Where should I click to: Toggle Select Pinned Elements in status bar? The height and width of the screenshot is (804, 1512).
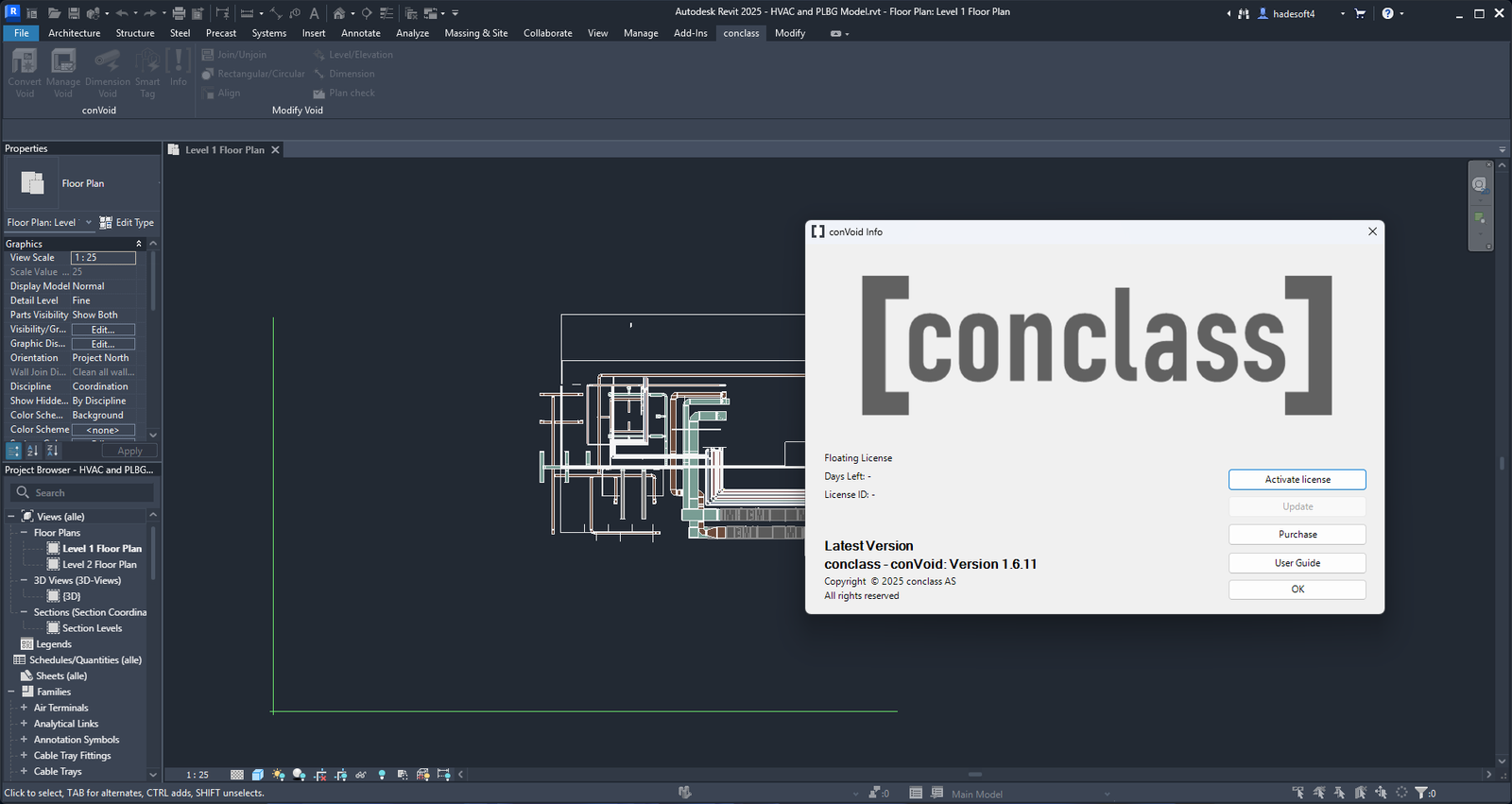pos(1340,793)
